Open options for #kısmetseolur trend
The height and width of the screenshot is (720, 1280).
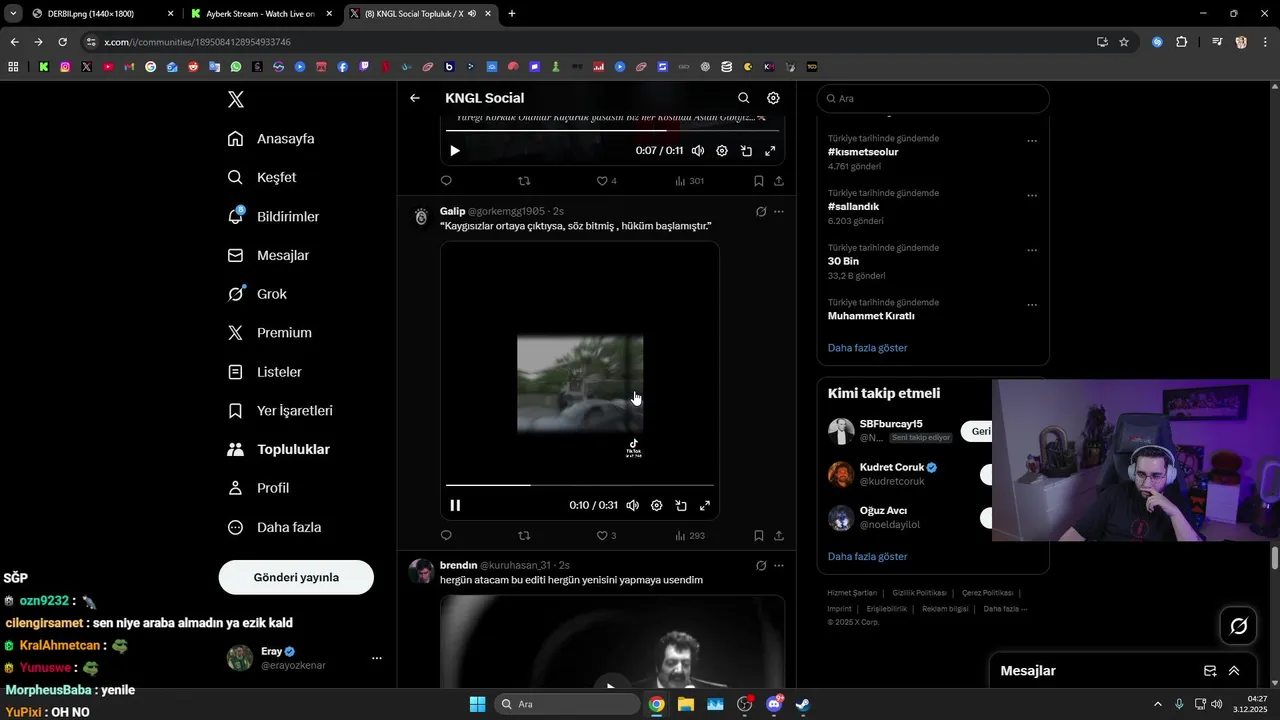[1032, 141]
